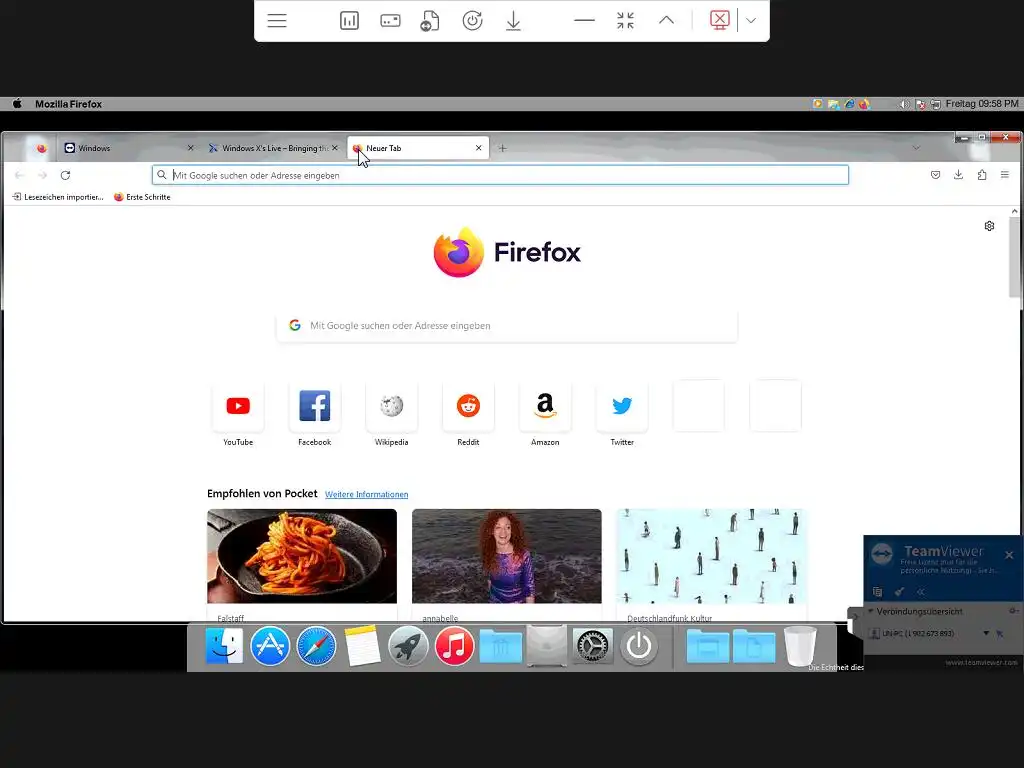Click the Lesezeichen importieren bookmark
This screenshot has height=768, width=1024.
58,197
